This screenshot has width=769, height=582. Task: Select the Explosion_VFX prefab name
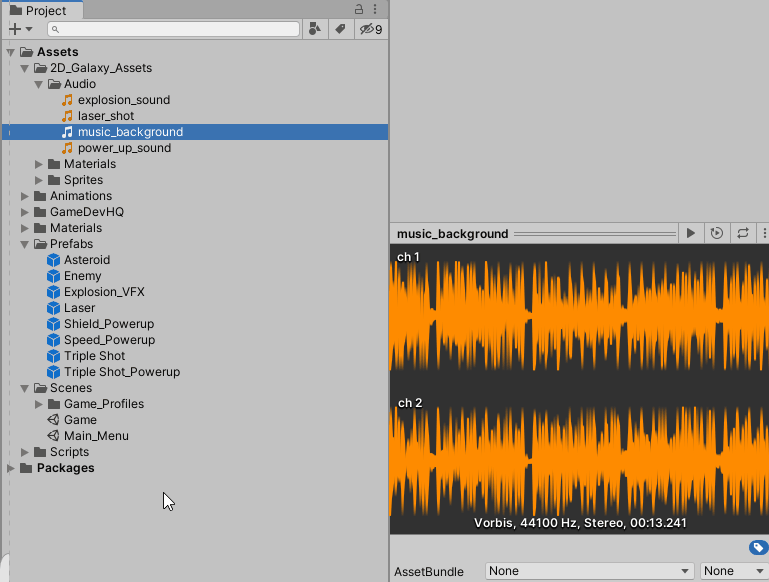point(104,292)
